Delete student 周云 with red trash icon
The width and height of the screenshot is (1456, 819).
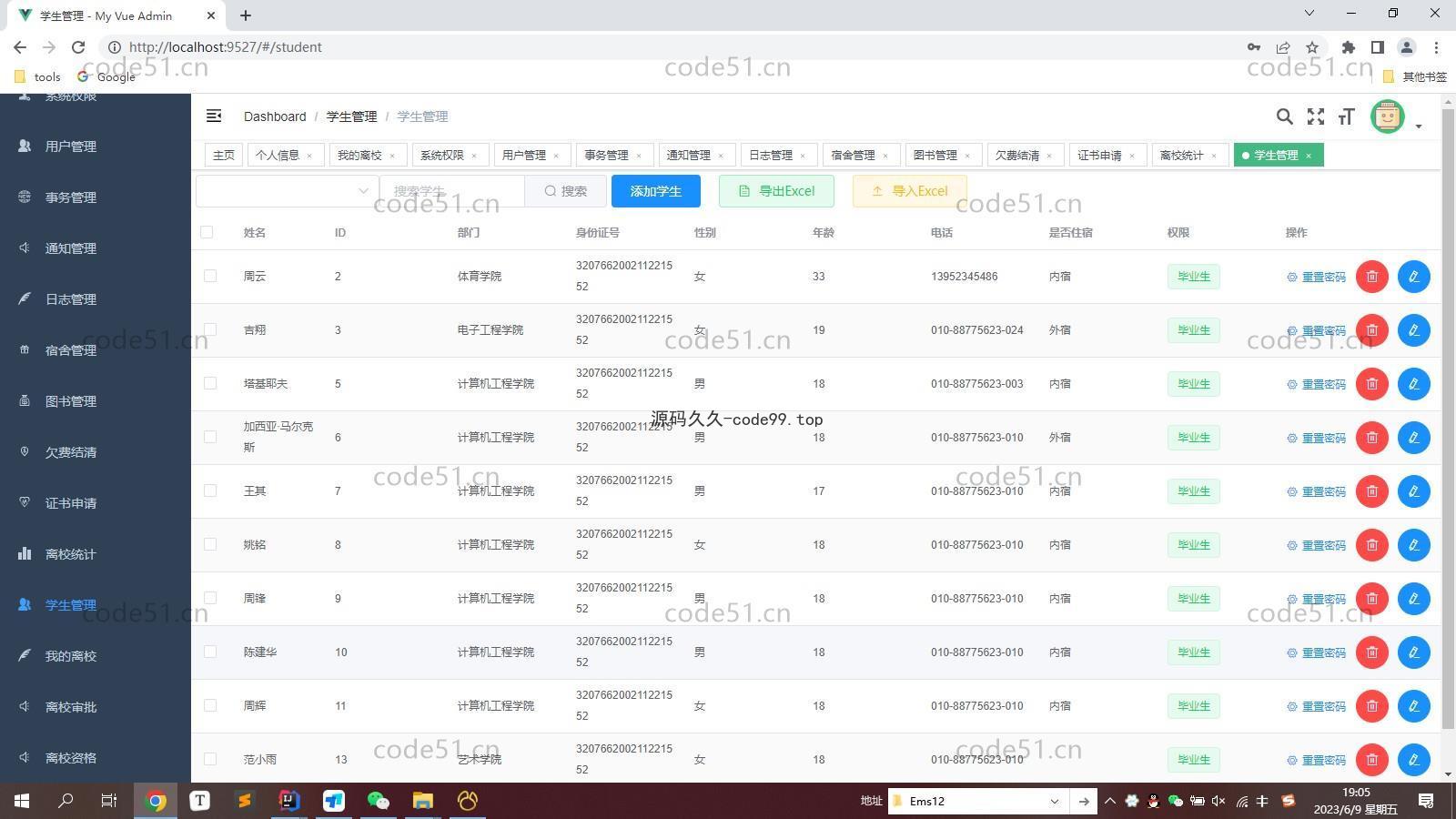[x=1371, y=277]
